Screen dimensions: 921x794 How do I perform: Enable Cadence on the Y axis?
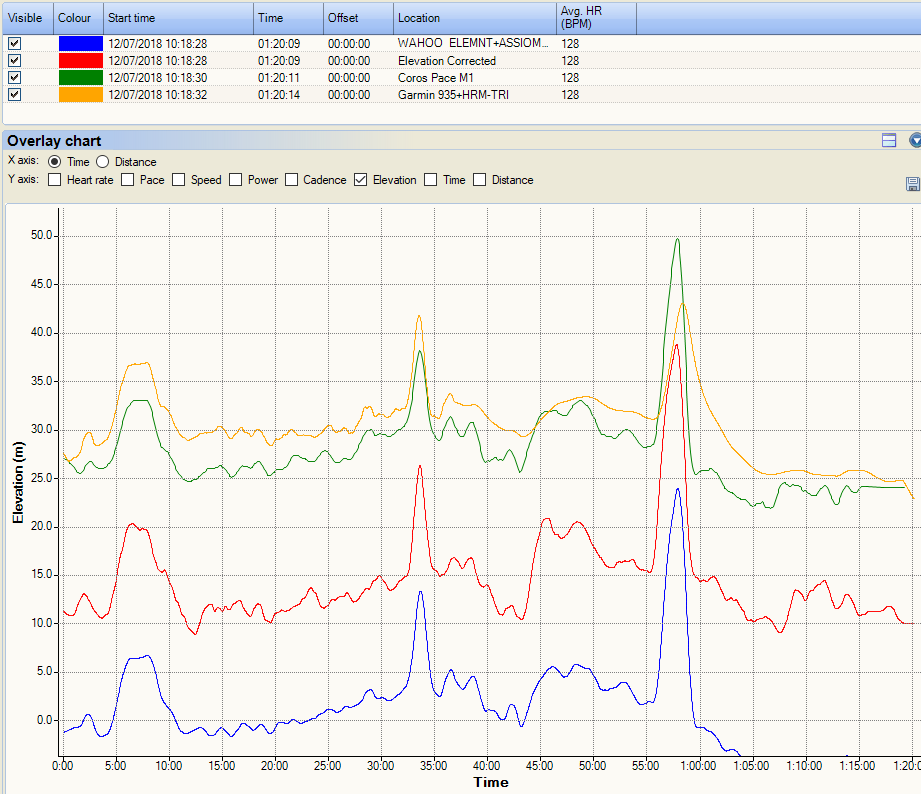tap(292, 180)
